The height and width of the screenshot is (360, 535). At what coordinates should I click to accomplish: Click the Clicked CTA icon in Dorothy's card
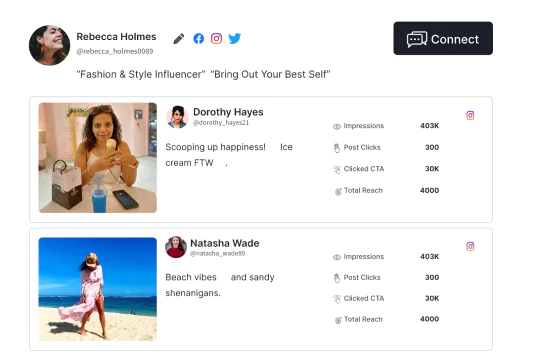(337, 170)
